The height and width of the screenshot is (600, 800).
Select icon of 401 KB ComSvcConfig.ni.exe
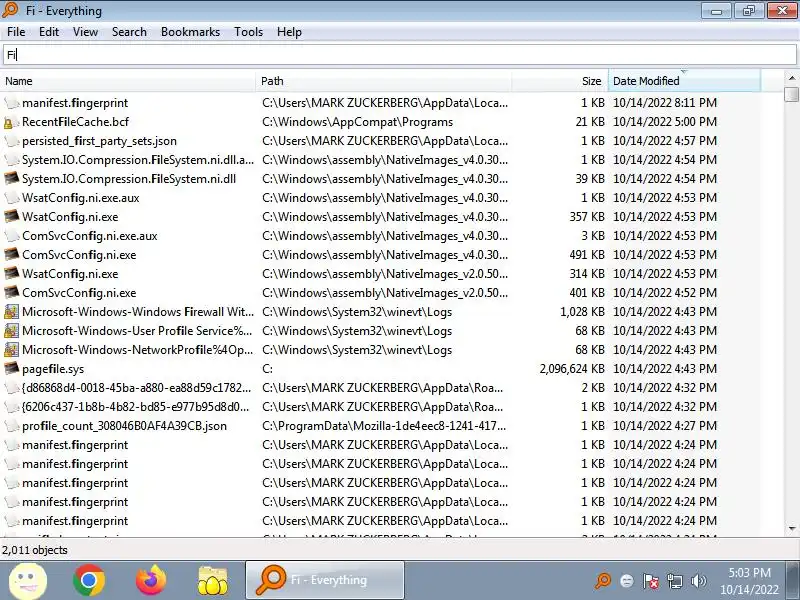11,292
